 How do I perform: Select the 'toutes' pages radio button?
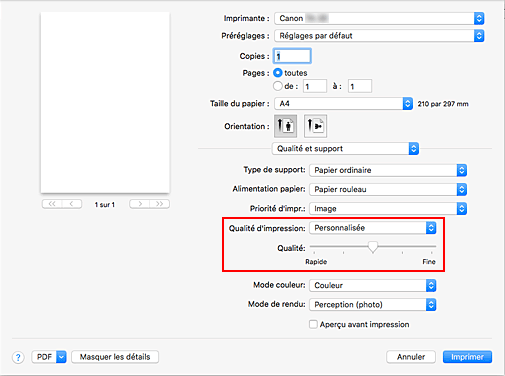tap(278, 73)
